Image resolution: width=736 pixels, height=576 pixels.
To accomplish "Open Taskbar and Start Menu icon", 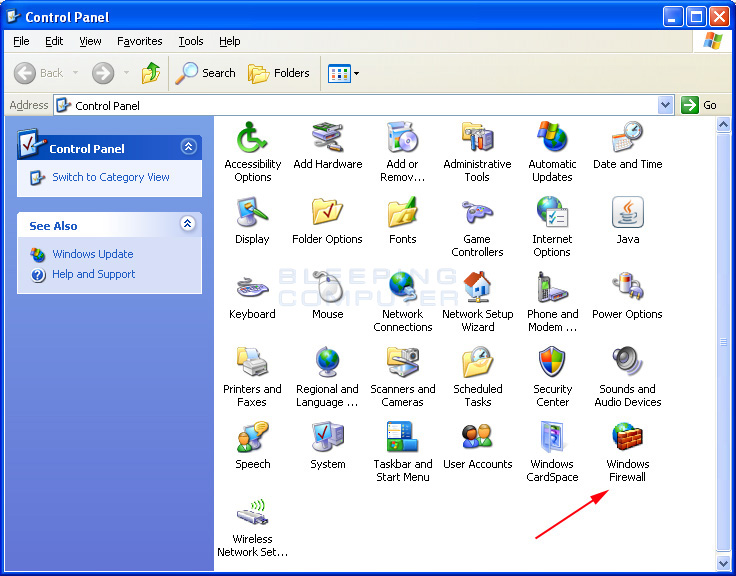I will pyautogui.click(x=402, y=438).
